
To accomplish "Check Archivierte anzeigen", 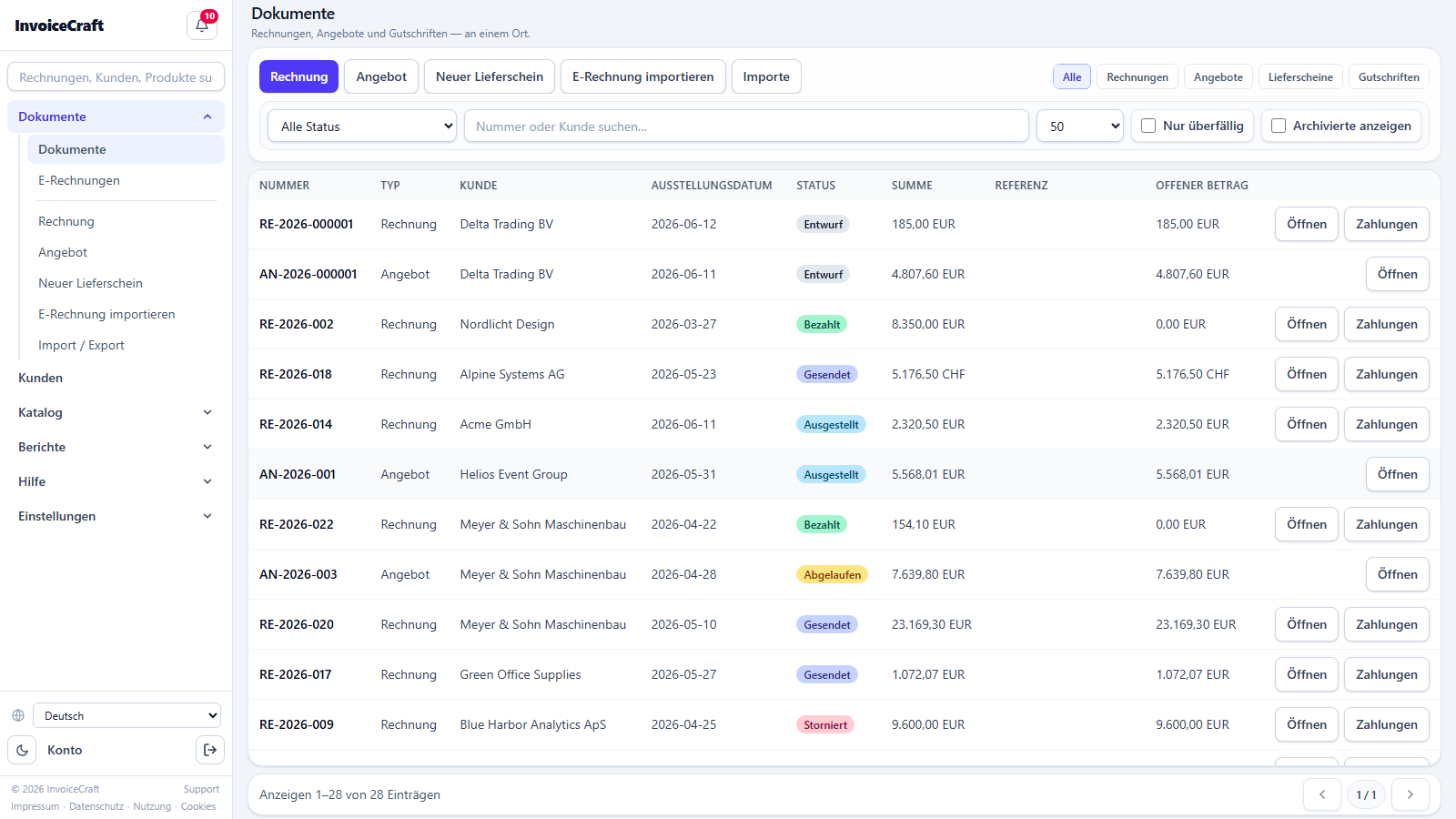I will (x=1279, y=126).
